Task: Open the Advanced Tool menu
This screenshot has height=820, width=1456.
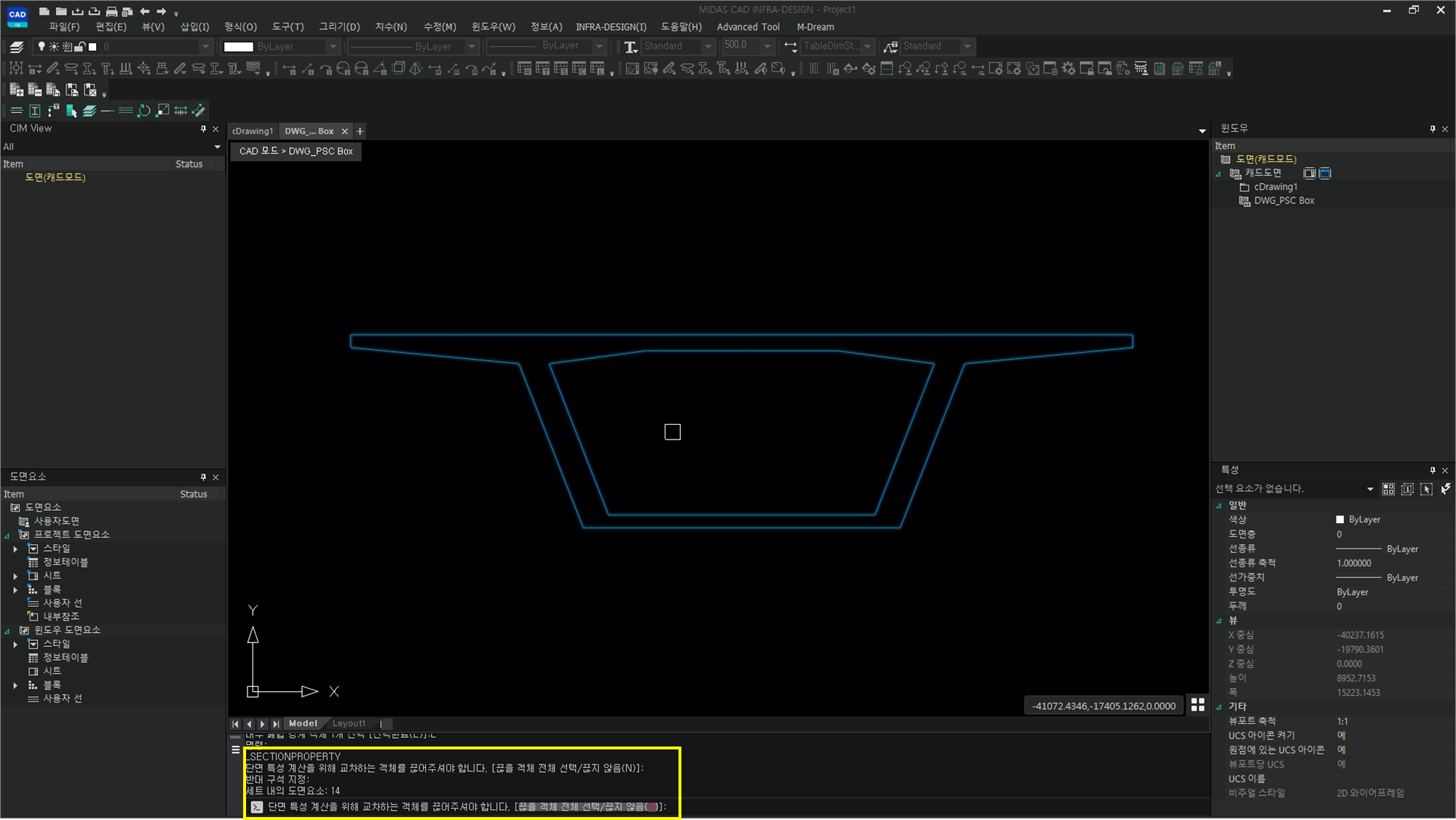Action: pyautogui.click(x=748, y=27)
